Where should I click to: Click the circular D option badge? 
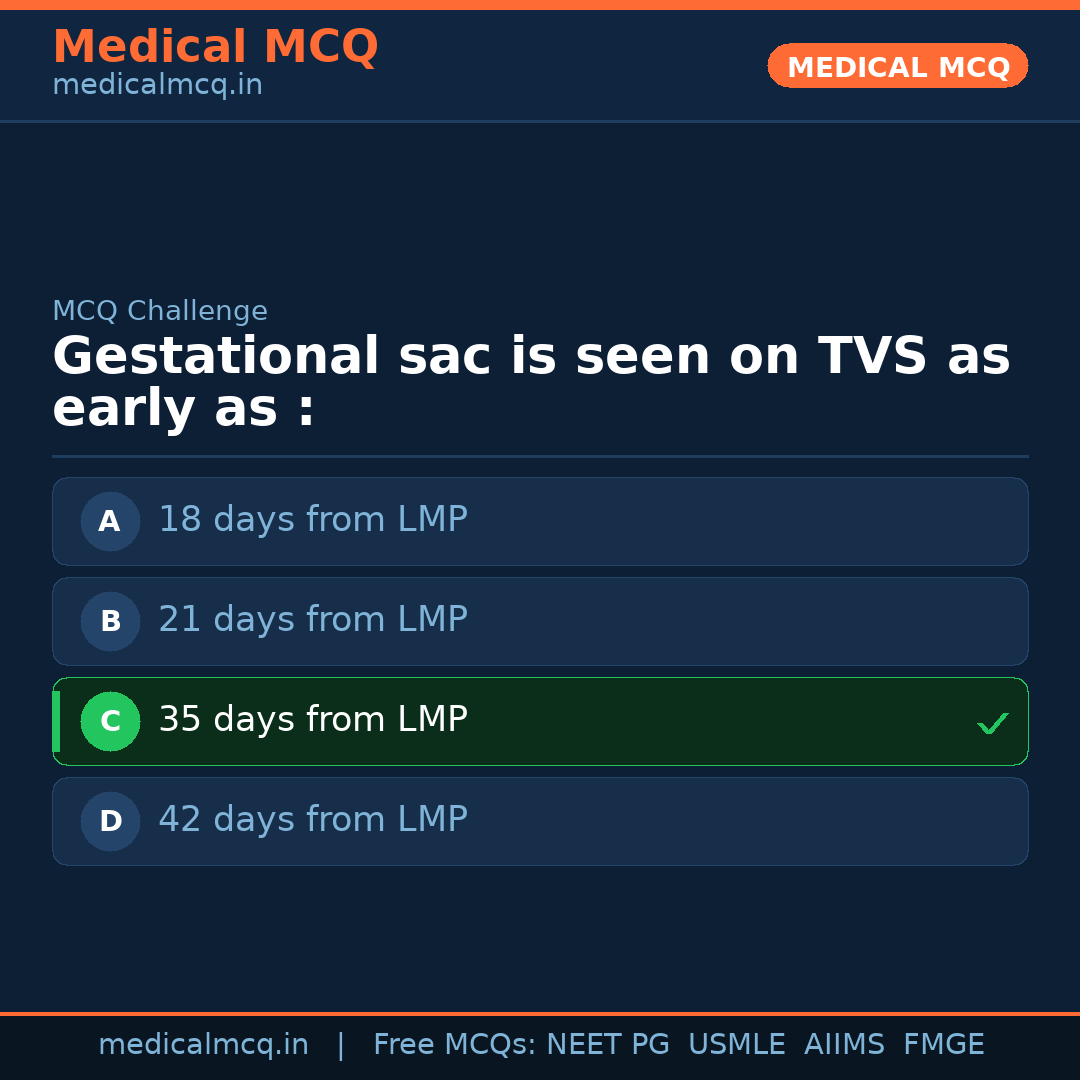point(110,821)
